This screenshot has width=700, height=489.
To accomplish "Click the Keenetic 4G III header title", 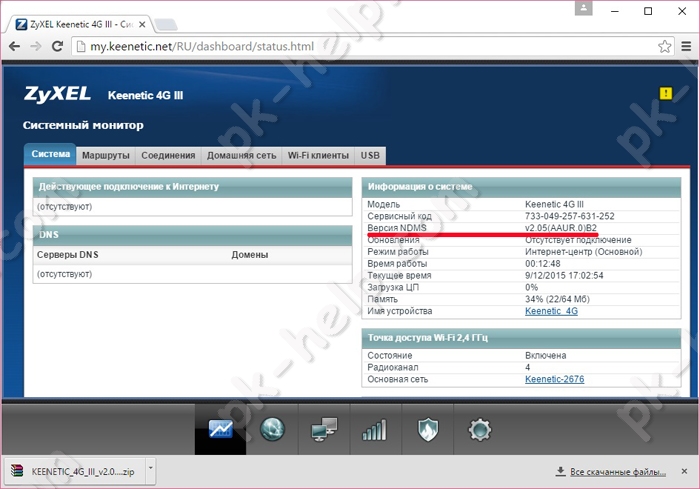I will (x=146, y=95).
